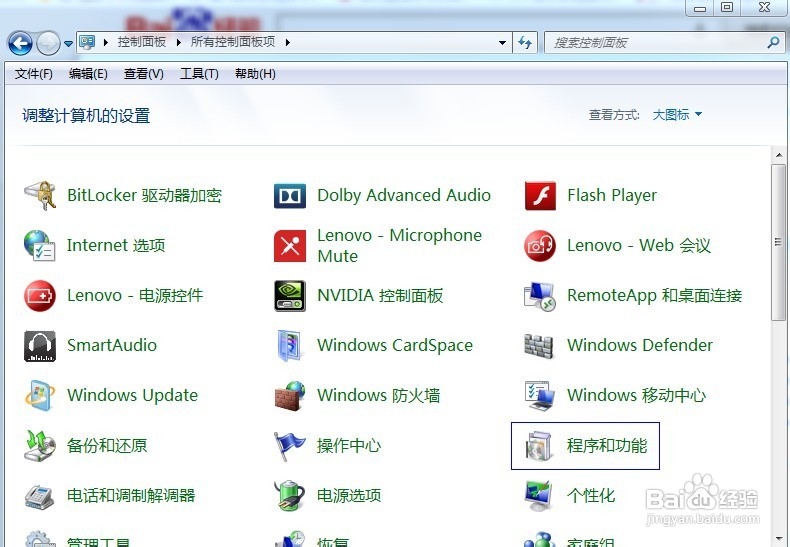
Task: Open the Flash Player text link
Action: click(x=612, y=195)
